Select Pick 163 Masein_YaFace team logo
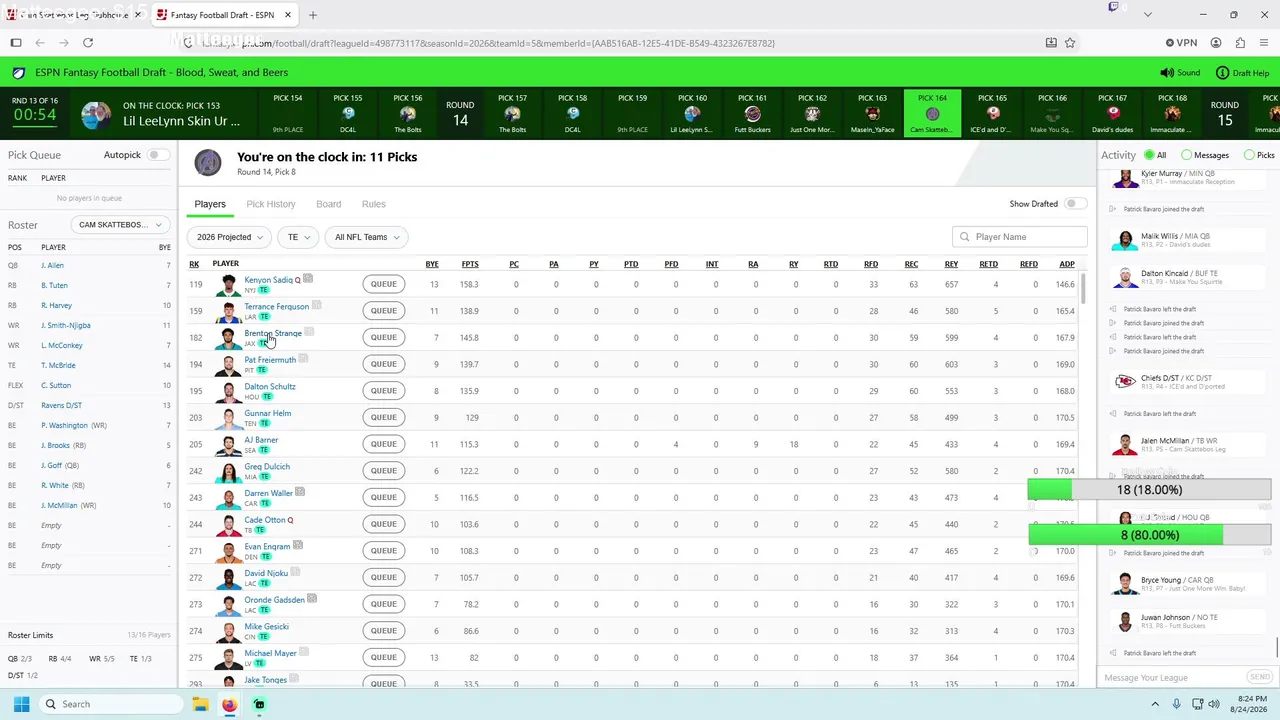Image resolution: width=1280 pixels, height=720 pixels. (x=872, y=114)
